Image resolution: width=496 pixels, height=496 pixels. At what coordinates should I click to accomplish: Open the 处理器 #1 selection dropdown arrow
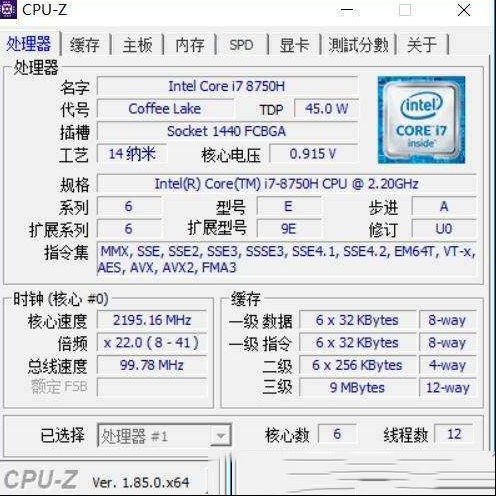[x=221, y=435]
